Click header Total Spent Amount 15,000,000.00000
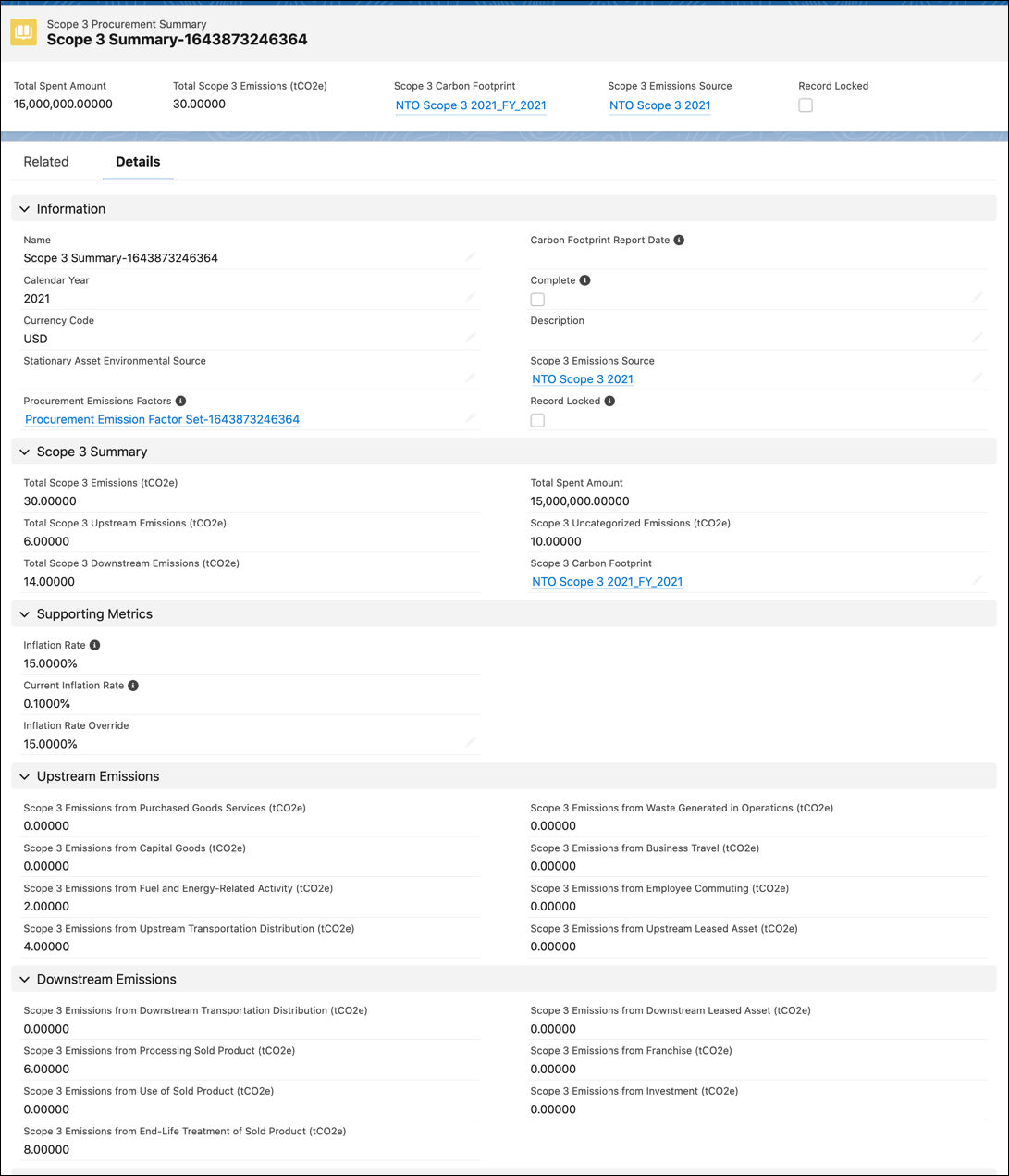The width and height of the screenshot is (1009, 1176). pyautogui.click(x=63, y=104)
